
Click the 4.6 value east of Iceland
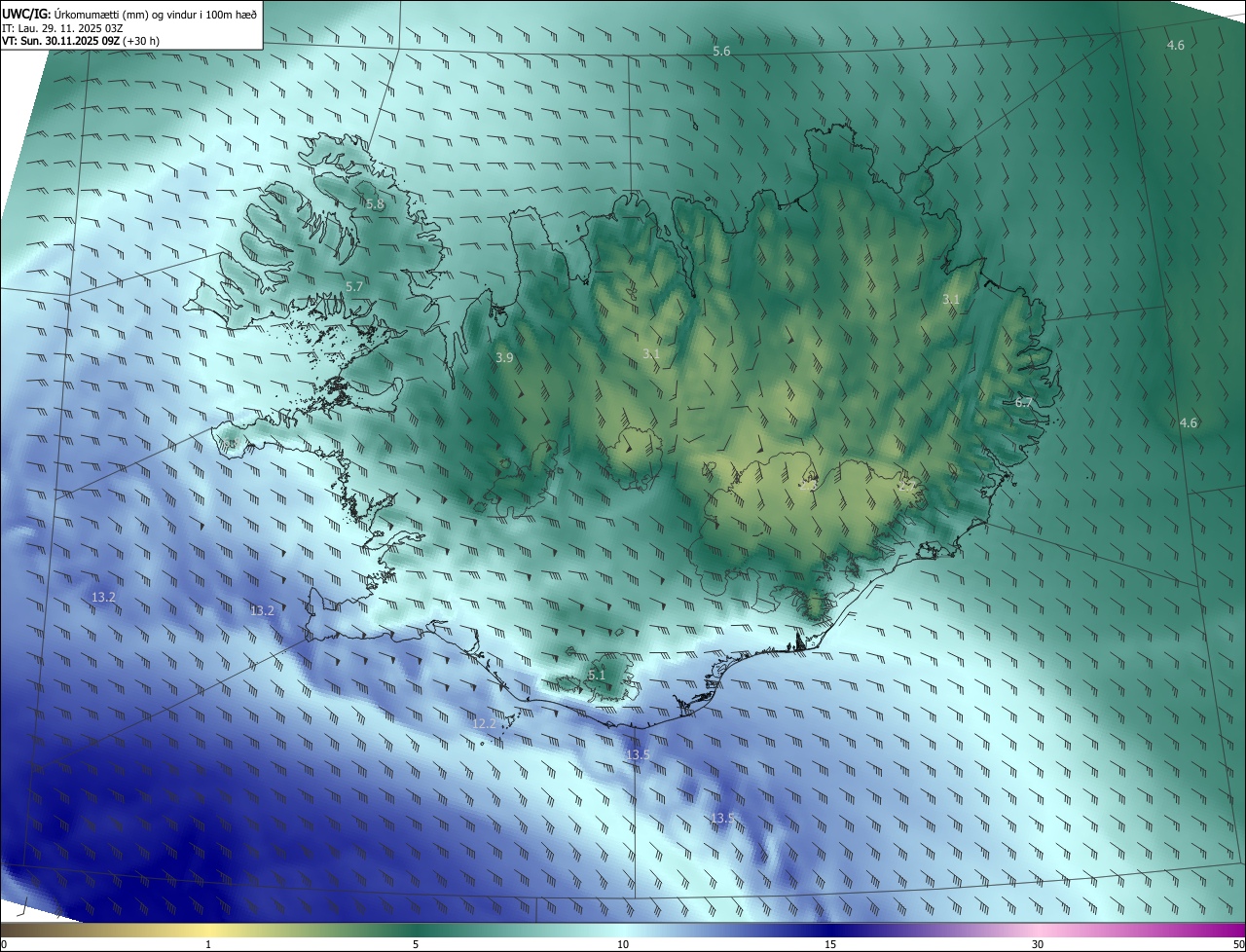coord(1189,422)
